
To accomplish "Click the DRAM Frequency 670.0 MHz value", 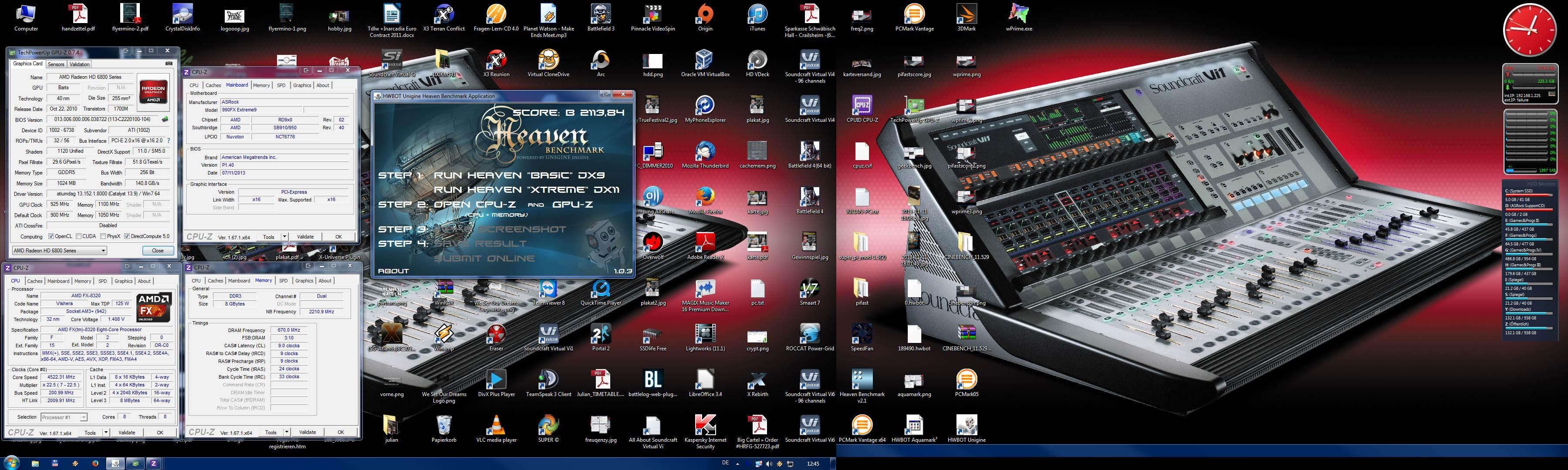I will tap(288, 330).
